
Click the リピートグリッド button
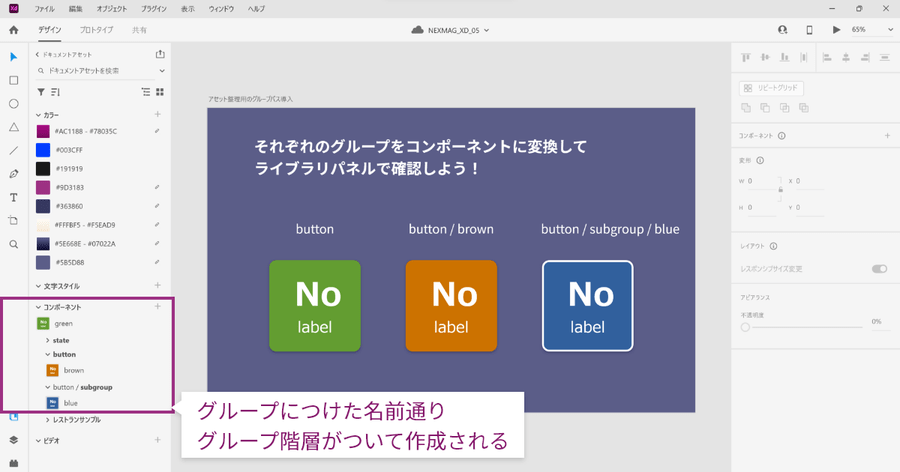point(771,88)
